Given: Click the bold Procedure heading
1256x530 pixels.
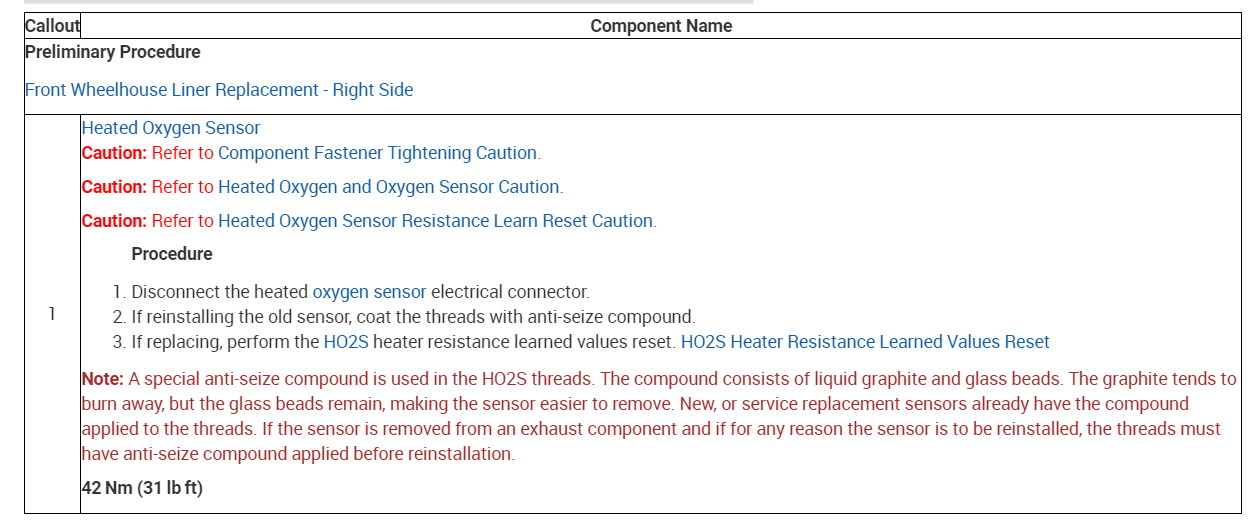Looking at the screenshot, I should pyautogui.click(x=172, y=254).
